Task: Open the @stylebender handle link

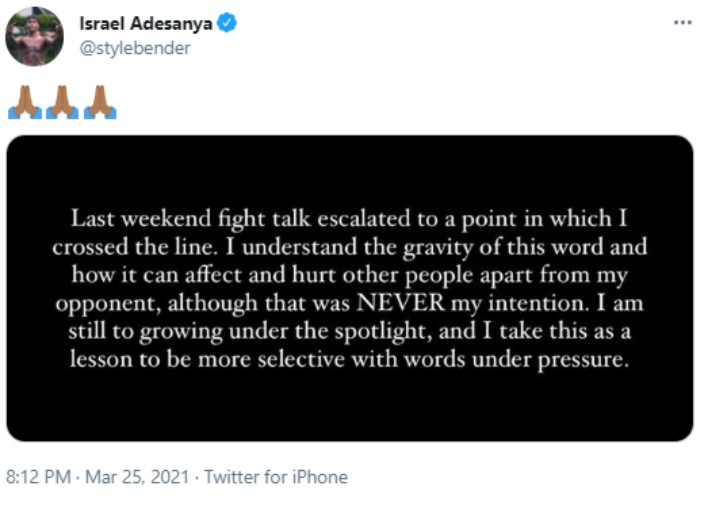Action: [x=135, y=48]
